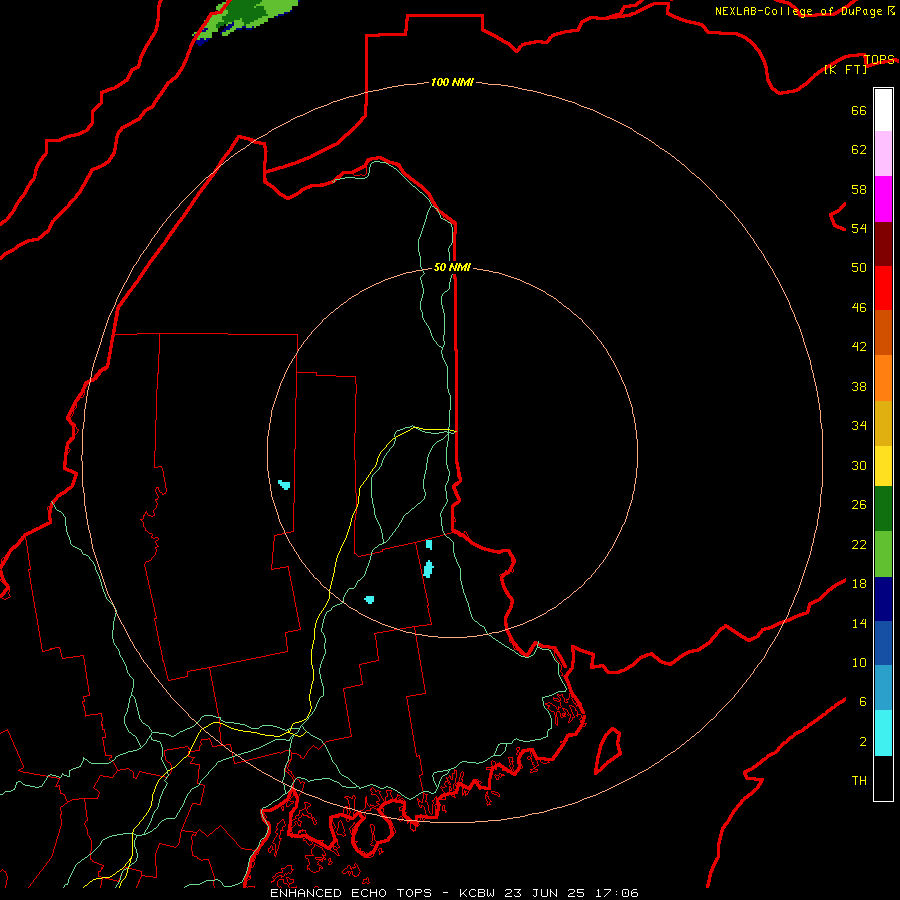Click the green echo cluster on the map
Viewport: 900px width, 900px height.
tap(247, 20)
